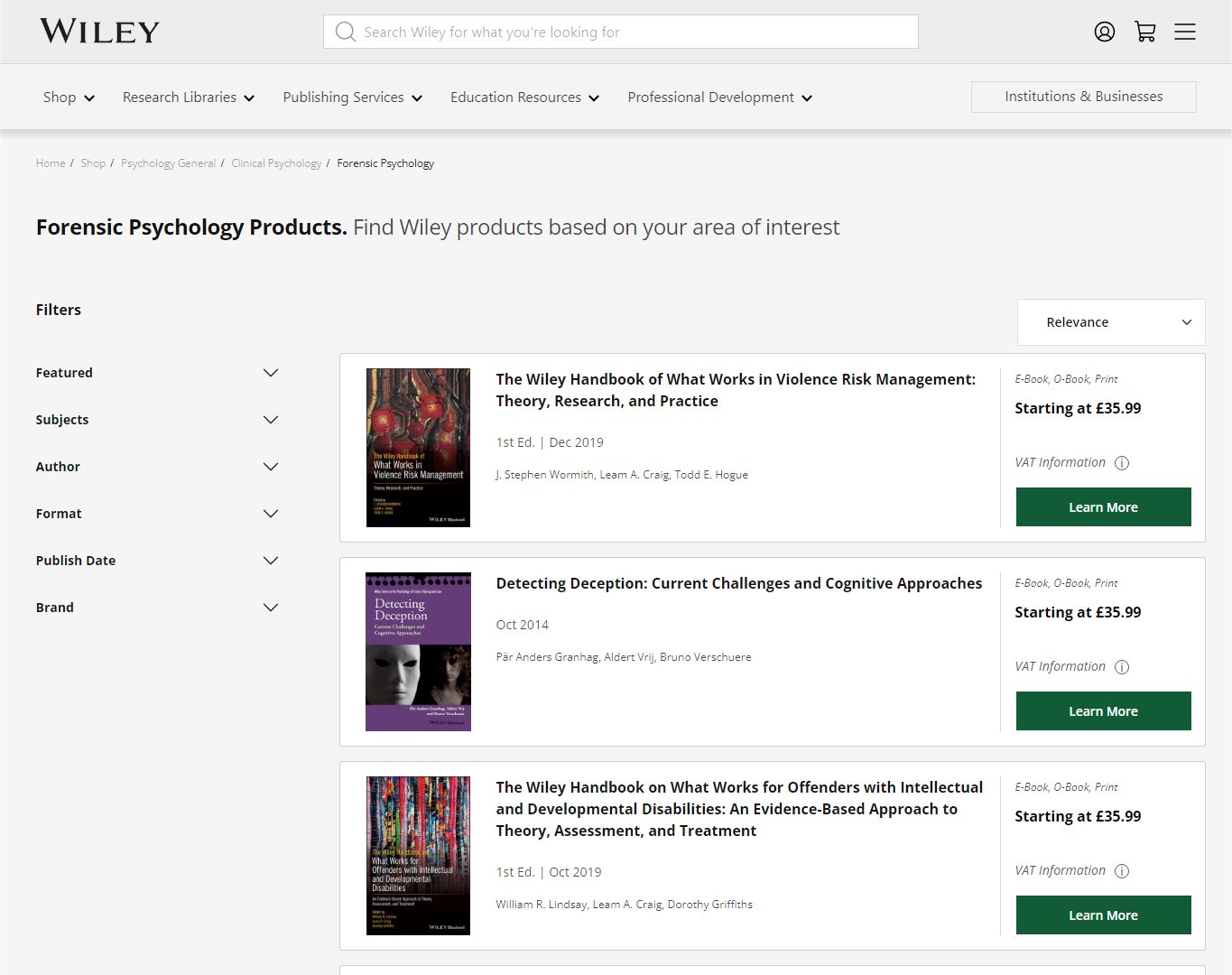
Task: Learn More about Detecting Deception
Action: click(1103, 711)
